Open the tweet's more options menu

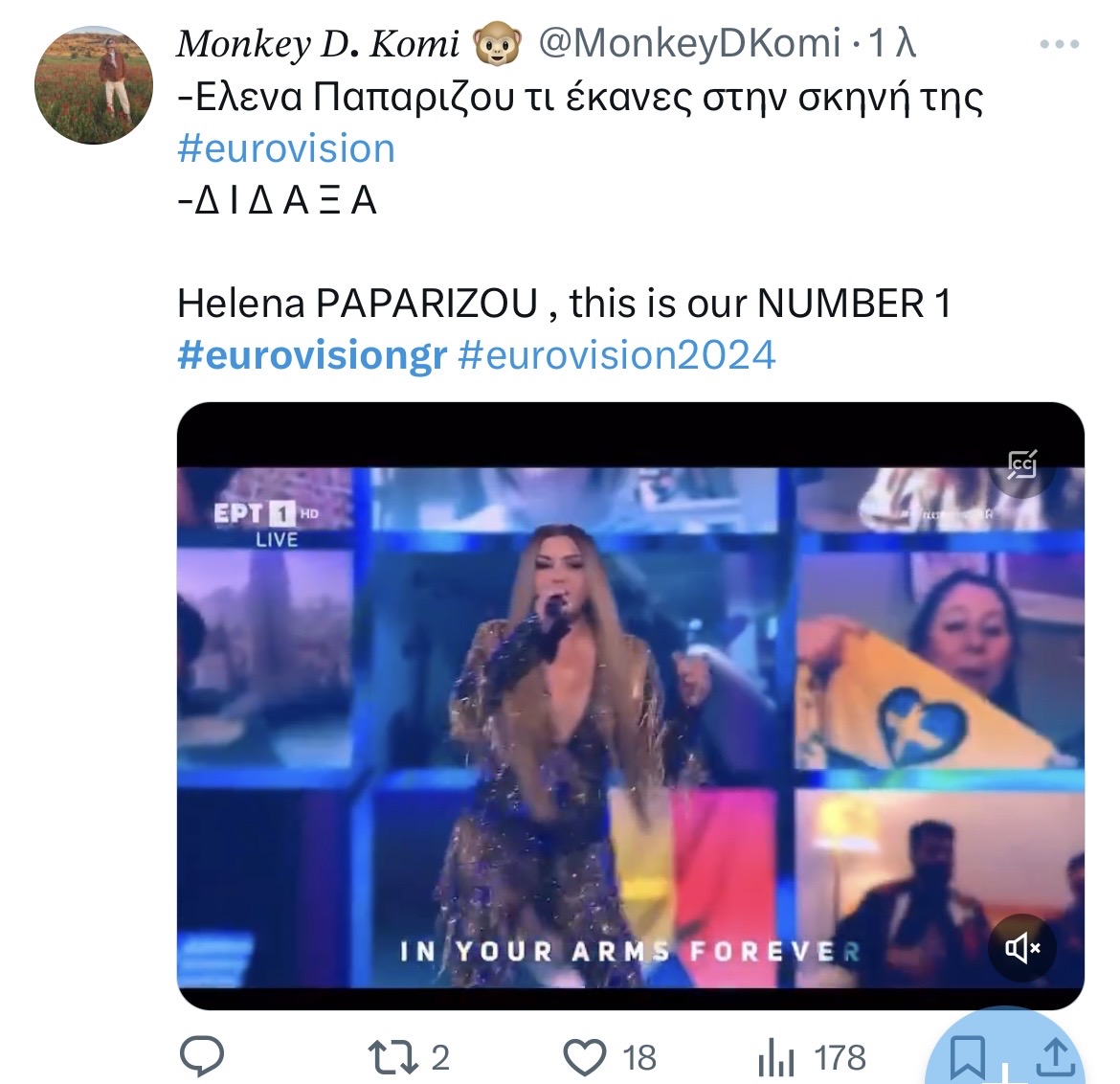point(1060,44)
